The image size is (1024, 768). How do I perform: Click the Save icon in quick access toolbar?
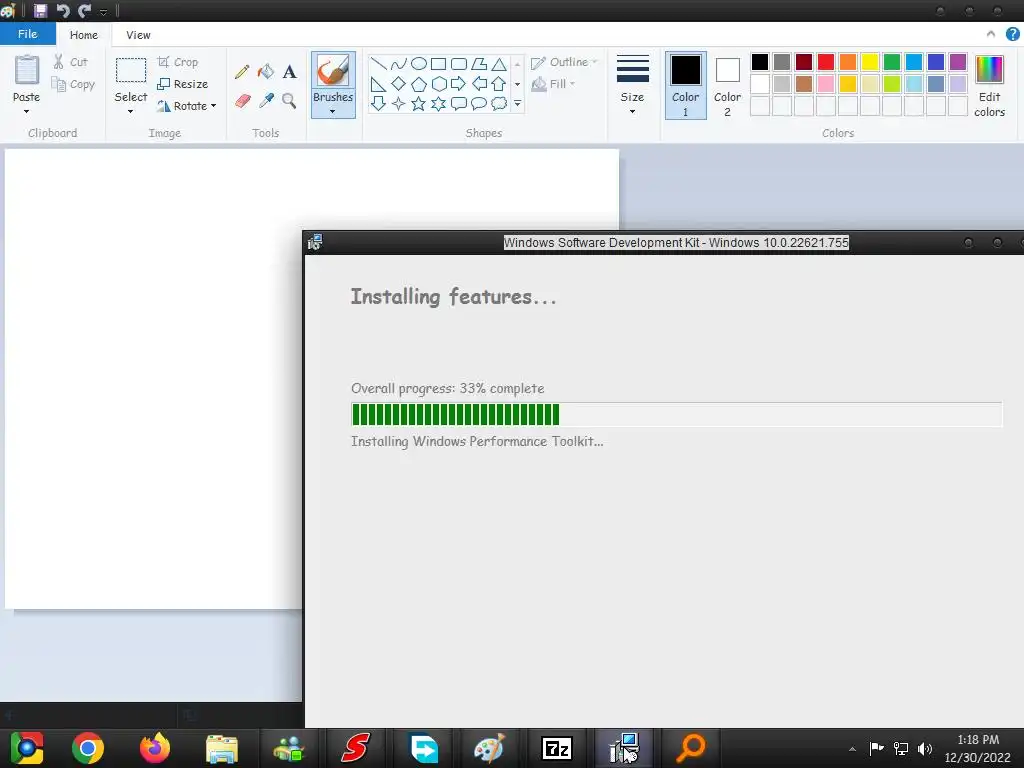(x=40, y=10)
